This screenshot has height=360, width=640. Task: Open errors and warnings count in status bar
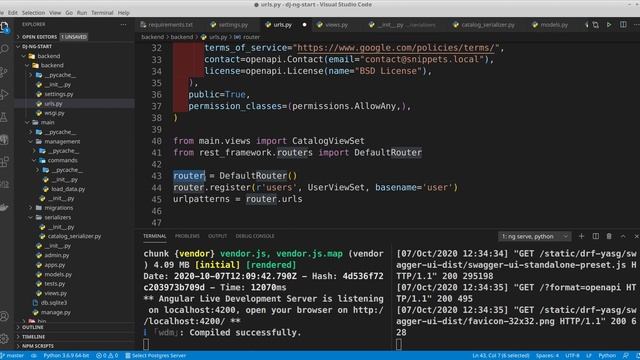pyautogui.click(x=107, y=356)
